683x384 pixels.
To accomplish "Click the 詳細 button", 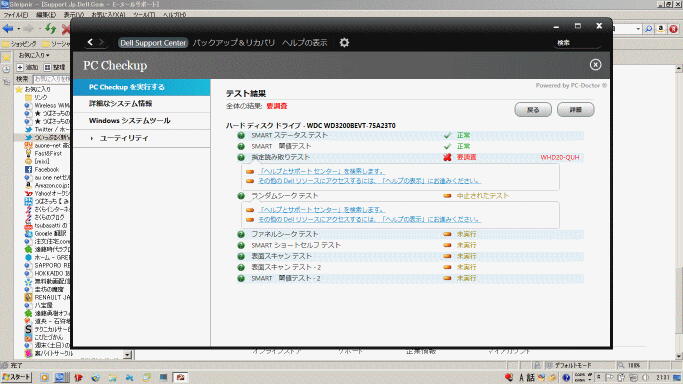I will point(575,110).
